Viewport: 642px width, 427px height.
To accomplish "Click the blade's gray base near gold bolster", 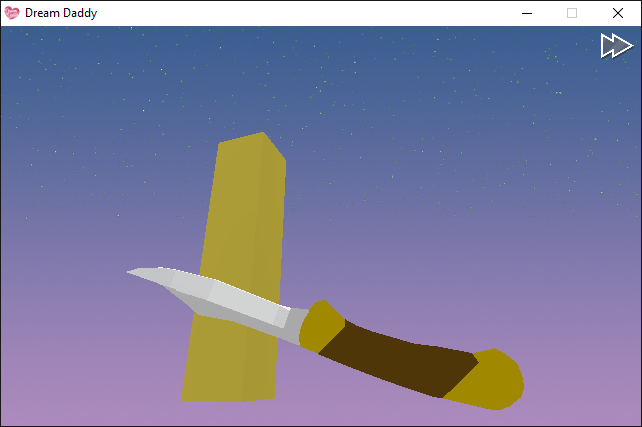I will click(296, 321).
